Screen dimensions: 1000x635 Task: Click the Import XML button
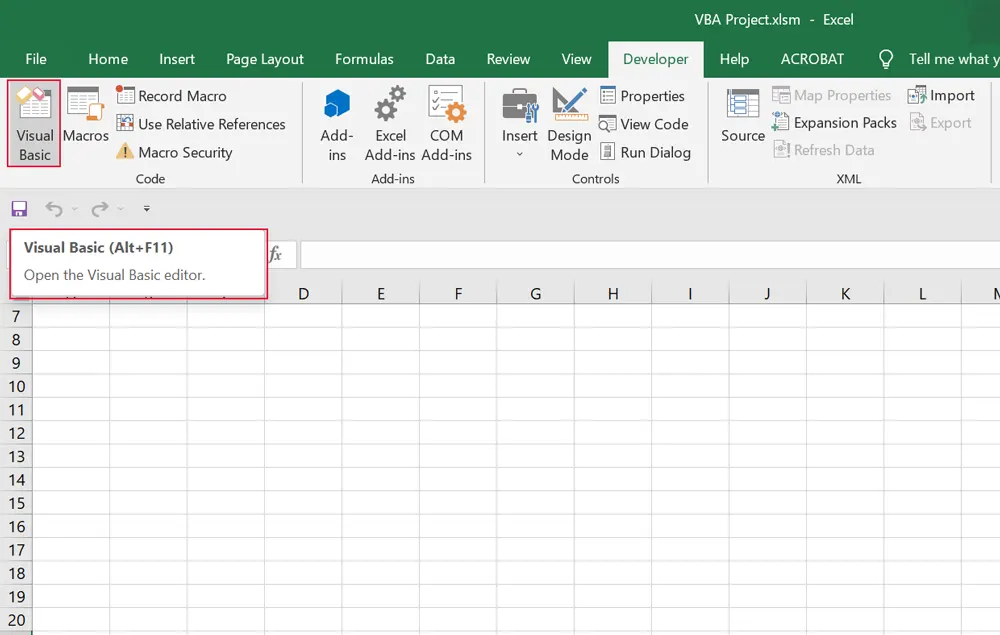coord(940,95)
